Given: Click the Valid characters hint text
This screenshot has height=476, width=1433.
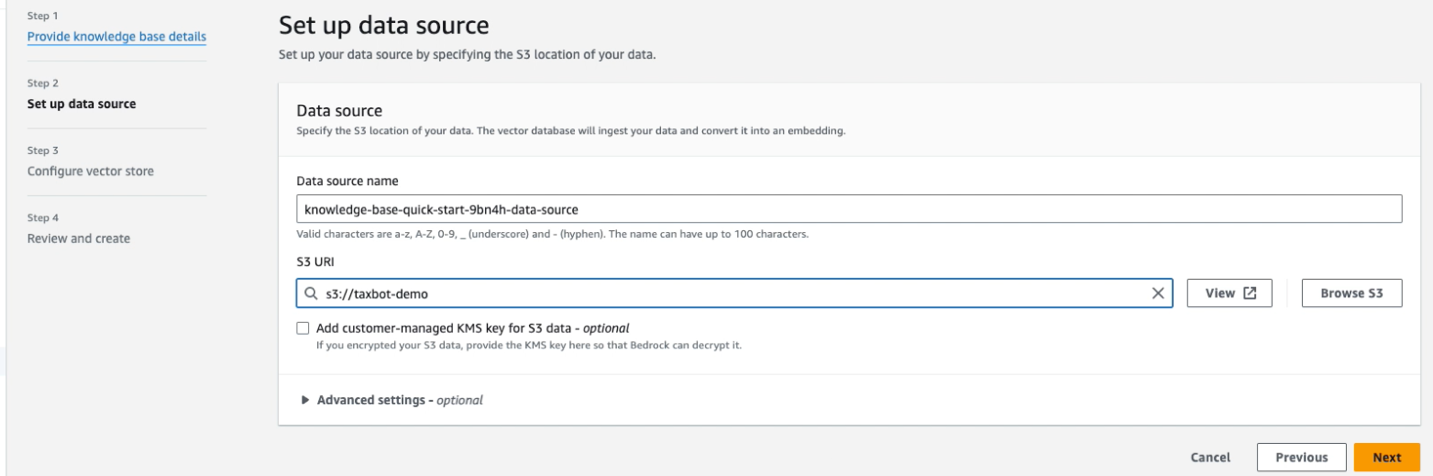Looking at the screenshot, I should pyautogui.click(x=552, y=234).
